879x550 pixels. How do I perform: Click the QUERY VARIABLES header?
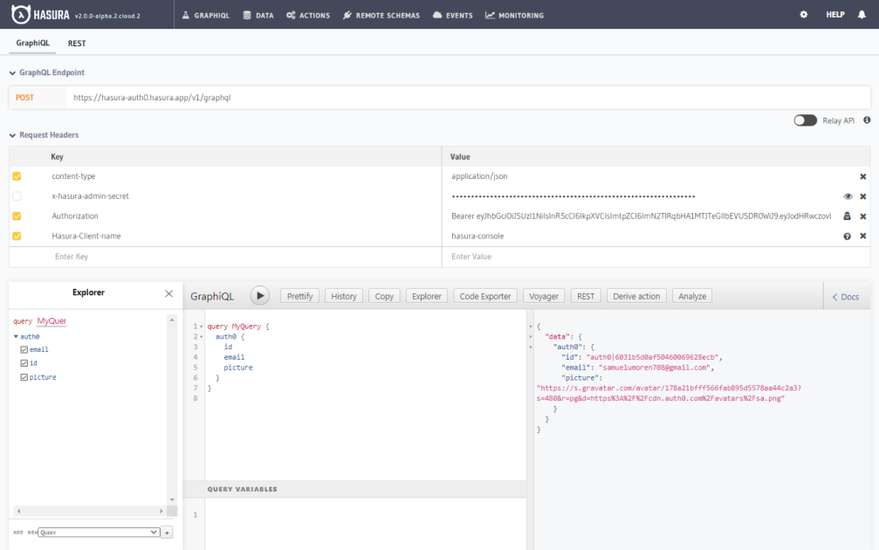355,489
